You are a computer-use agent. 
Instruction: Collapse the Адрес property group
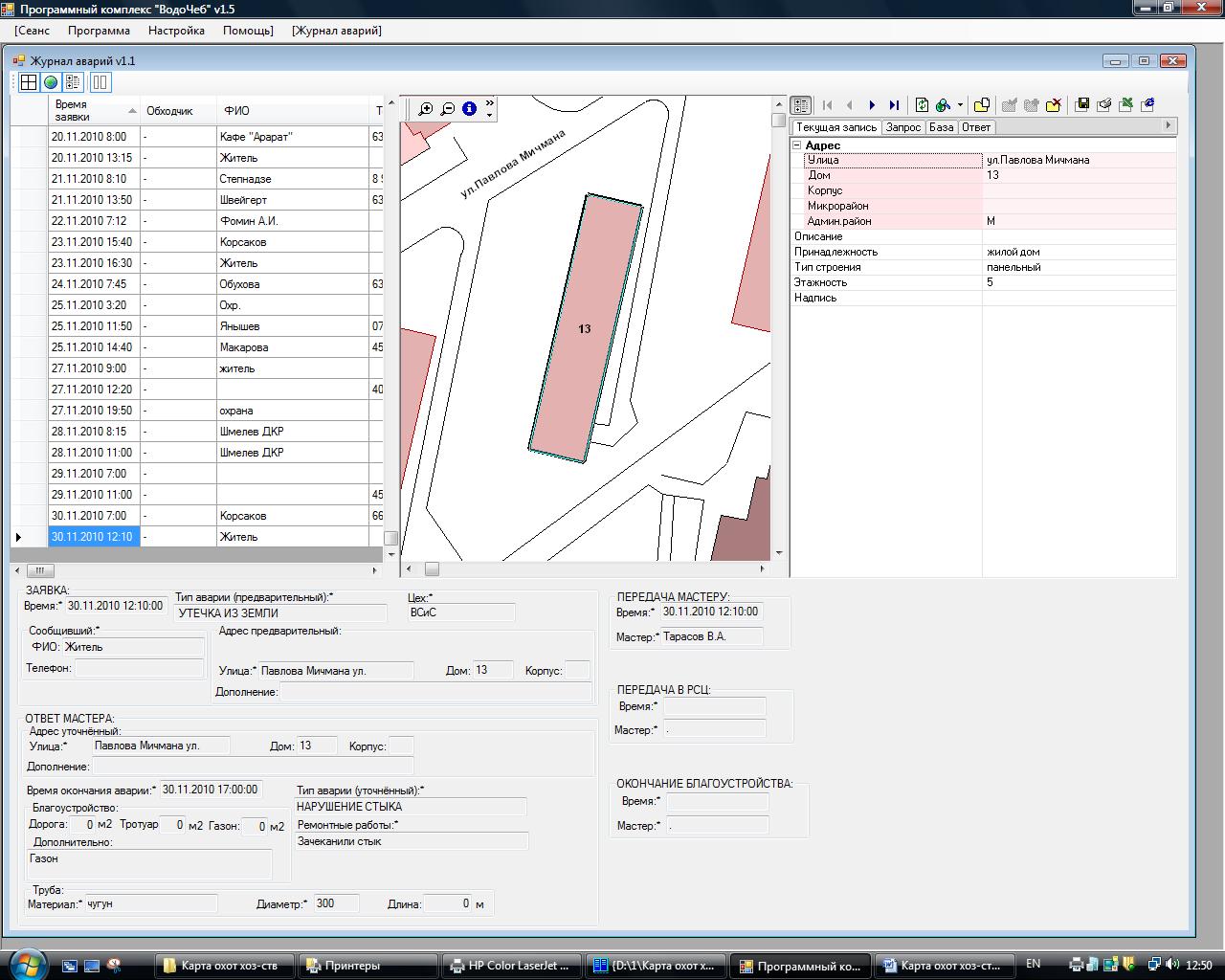pyautogui.click(x=796, y=145)
